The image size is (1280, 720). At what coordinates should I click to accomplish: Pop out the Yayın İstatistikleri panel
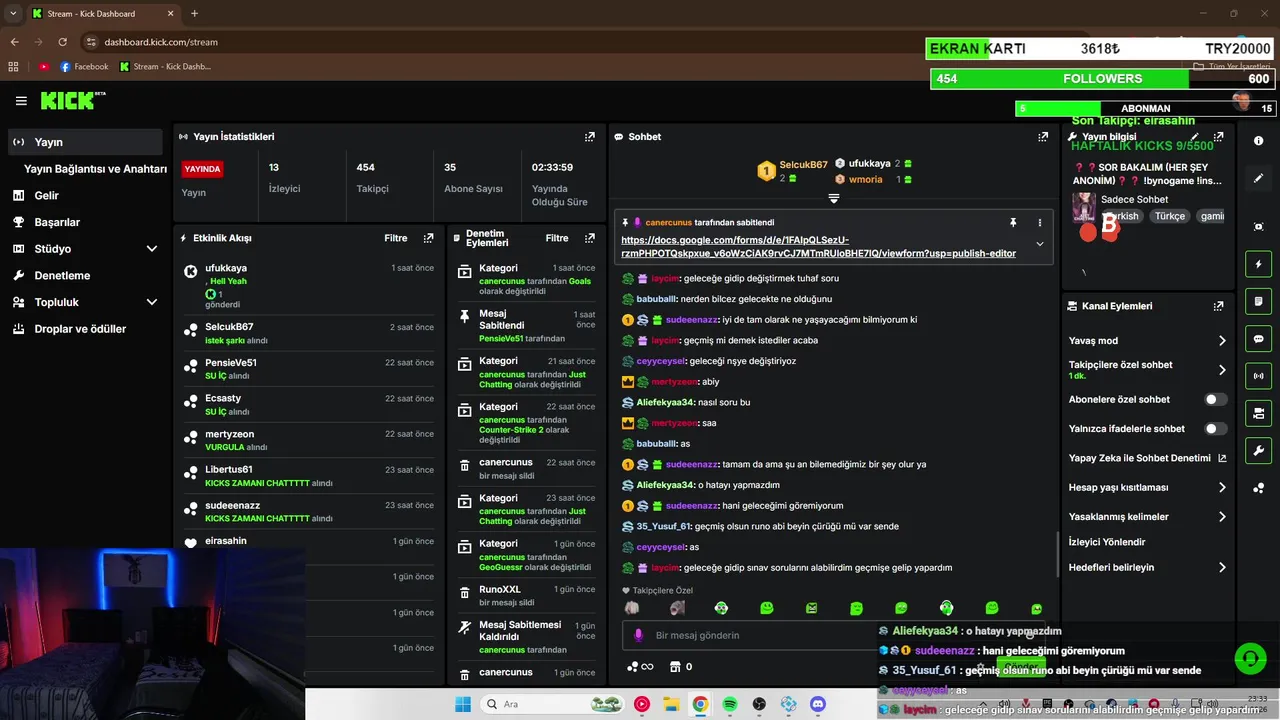[590, 137]
